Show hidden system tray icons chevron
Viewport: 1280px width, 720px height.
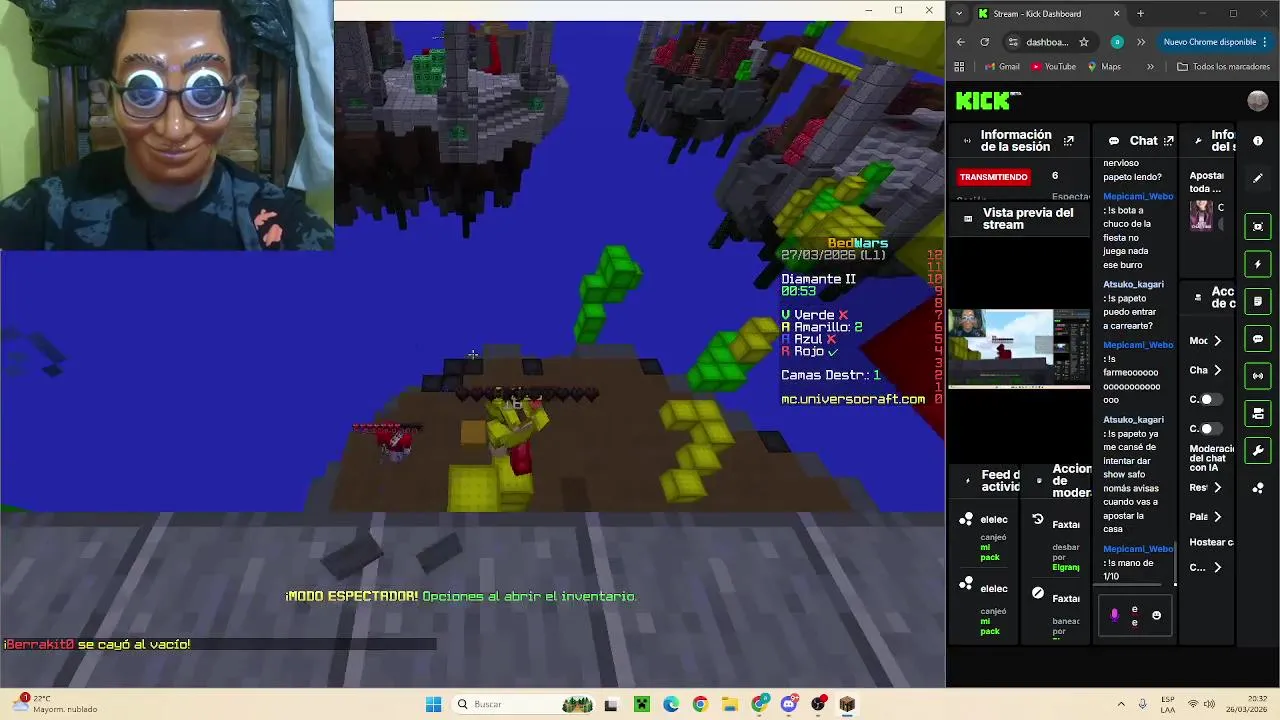click(1120, 704)
